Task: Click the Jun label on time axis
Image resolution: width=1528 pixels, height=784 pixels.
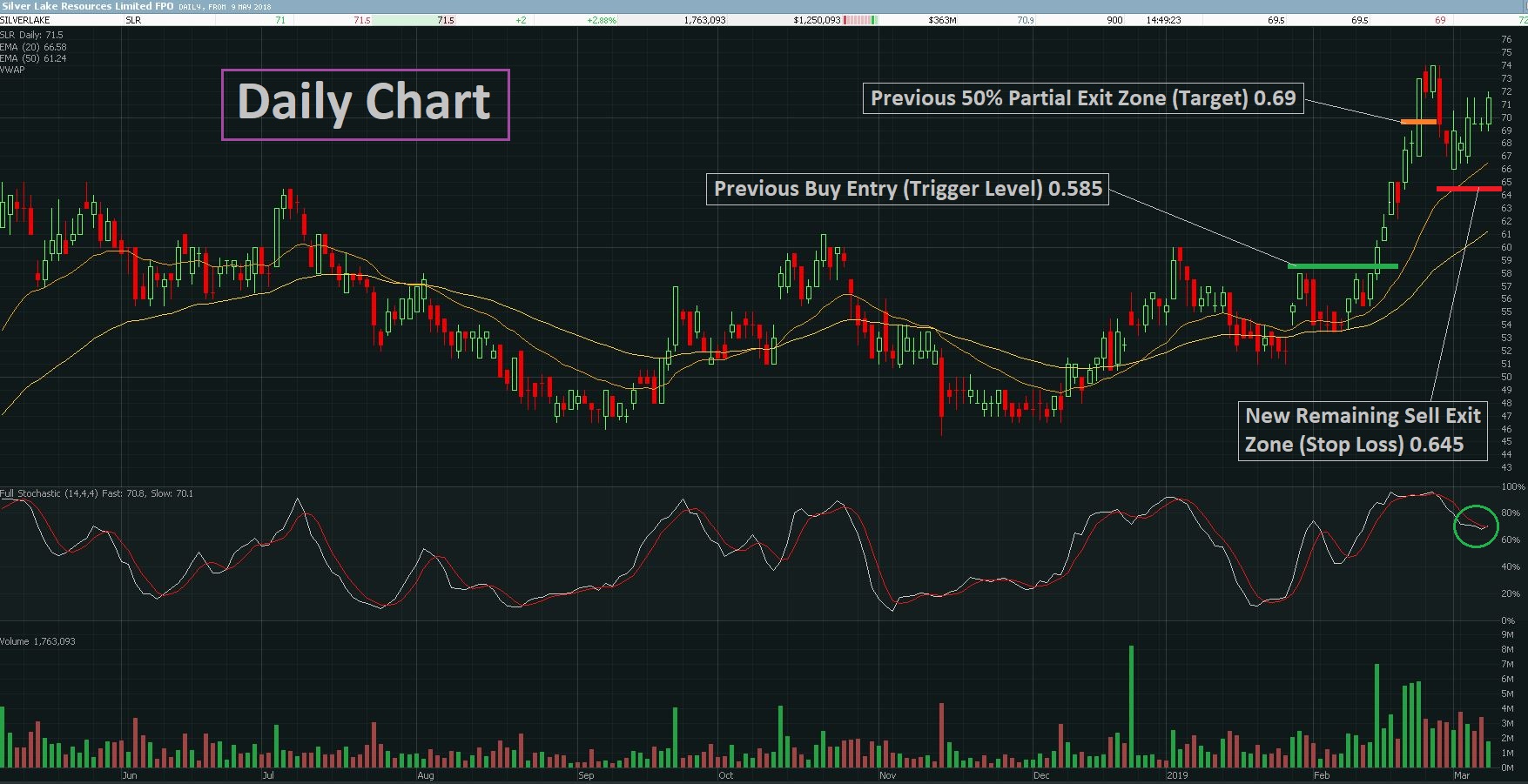Action: point(130,775)
